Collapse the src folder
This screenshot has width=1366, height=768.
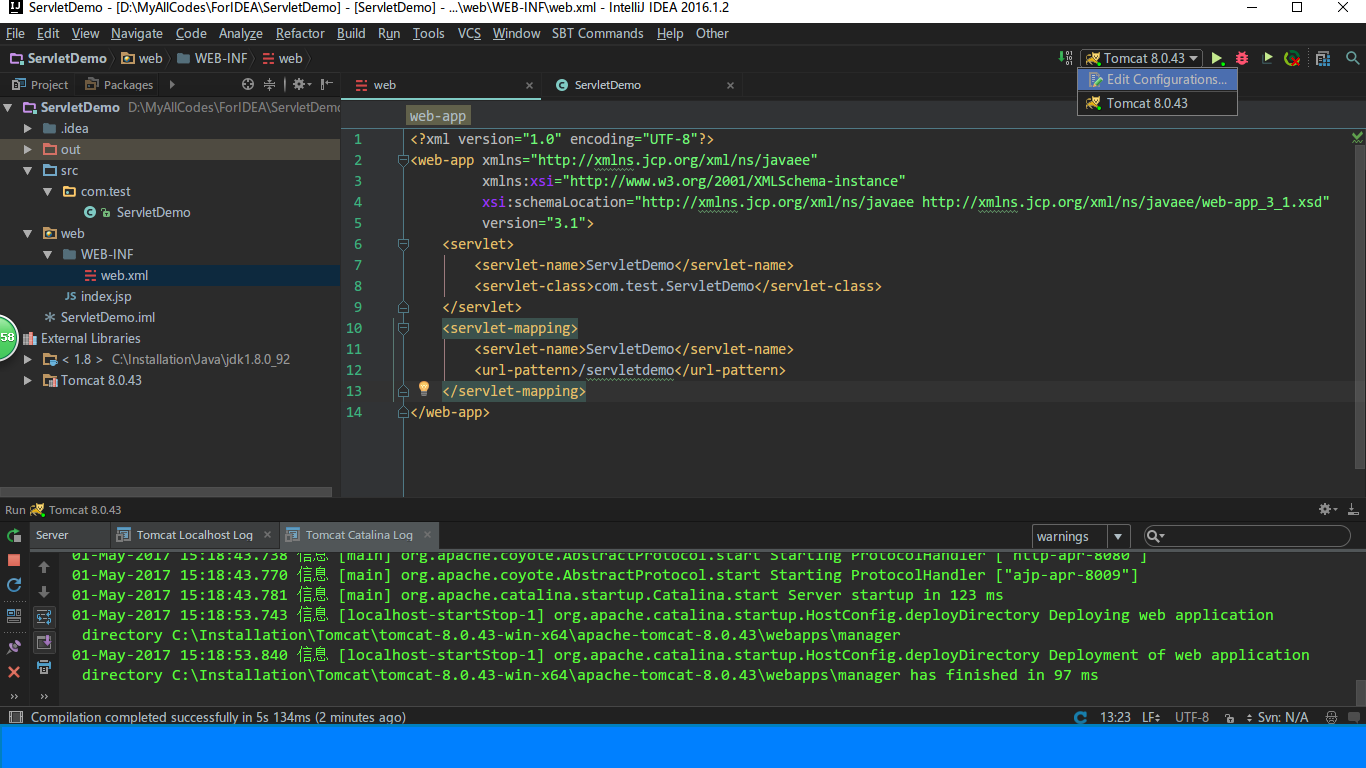point(29,170)
